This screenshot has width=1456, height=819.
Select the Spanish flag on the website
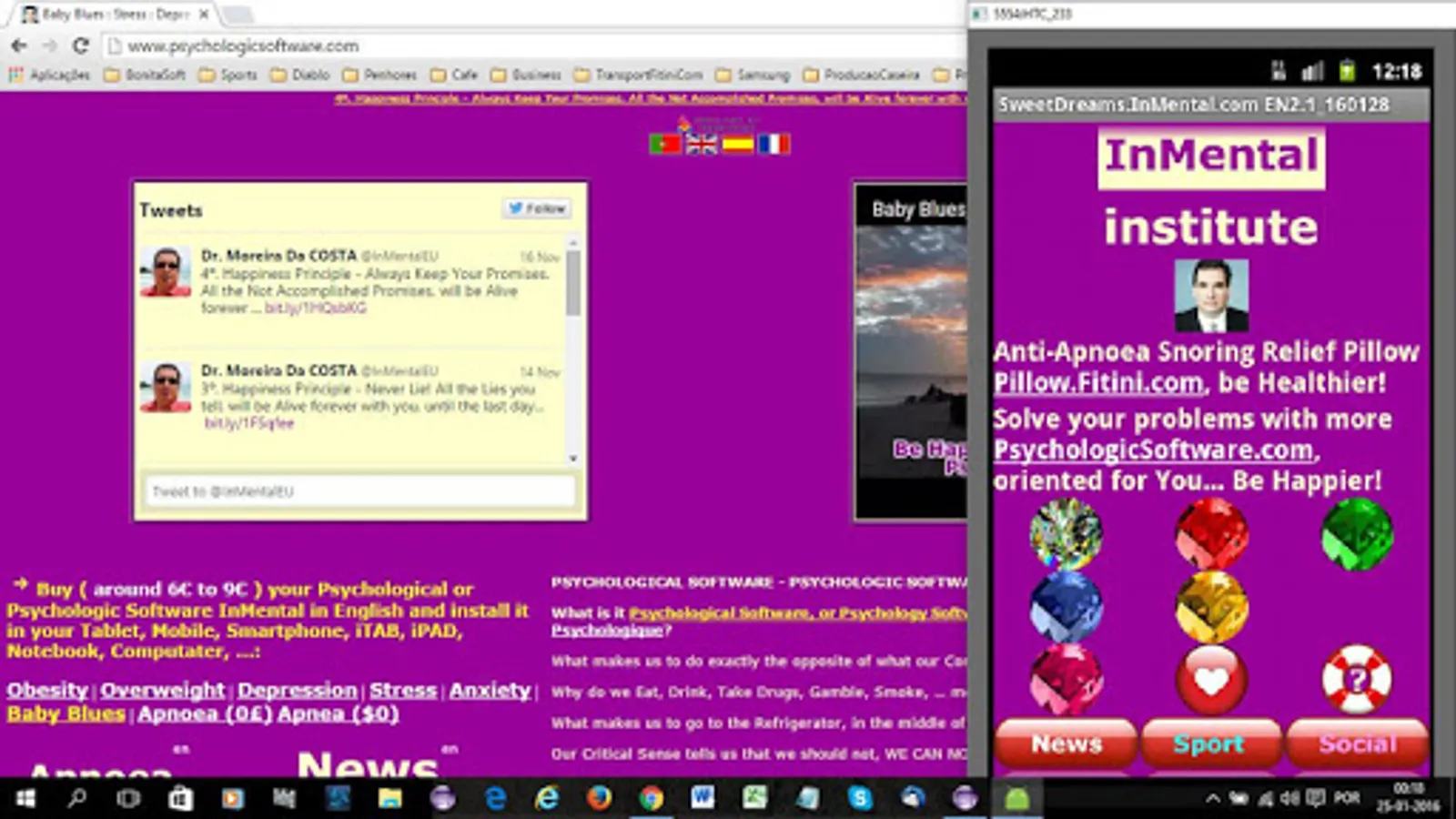(738, 144)
